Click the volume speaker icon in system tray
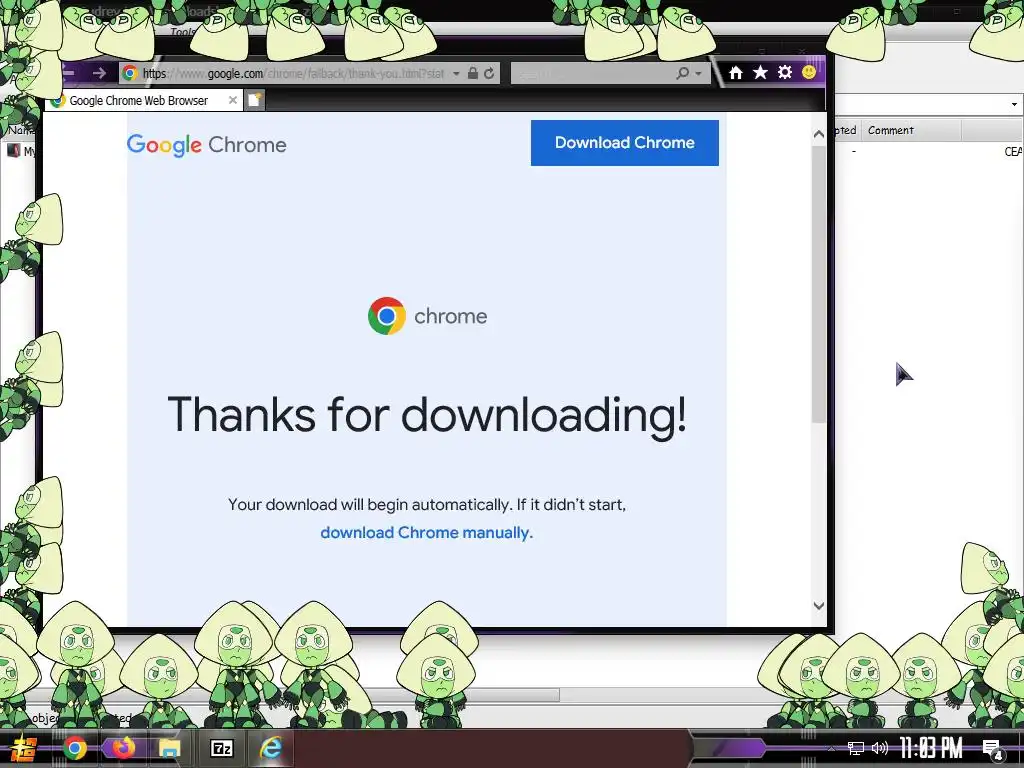This screenshot has height=768, width=1024. (880, 748)
